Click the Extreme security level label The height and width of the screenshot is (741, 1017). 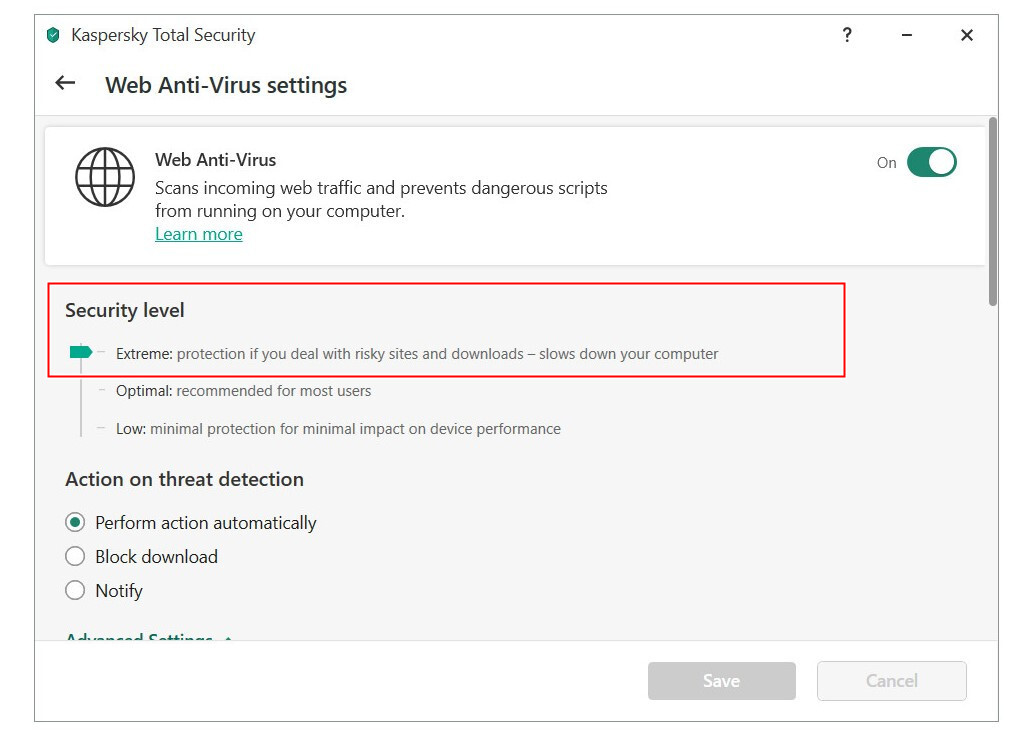click(145, 354)
